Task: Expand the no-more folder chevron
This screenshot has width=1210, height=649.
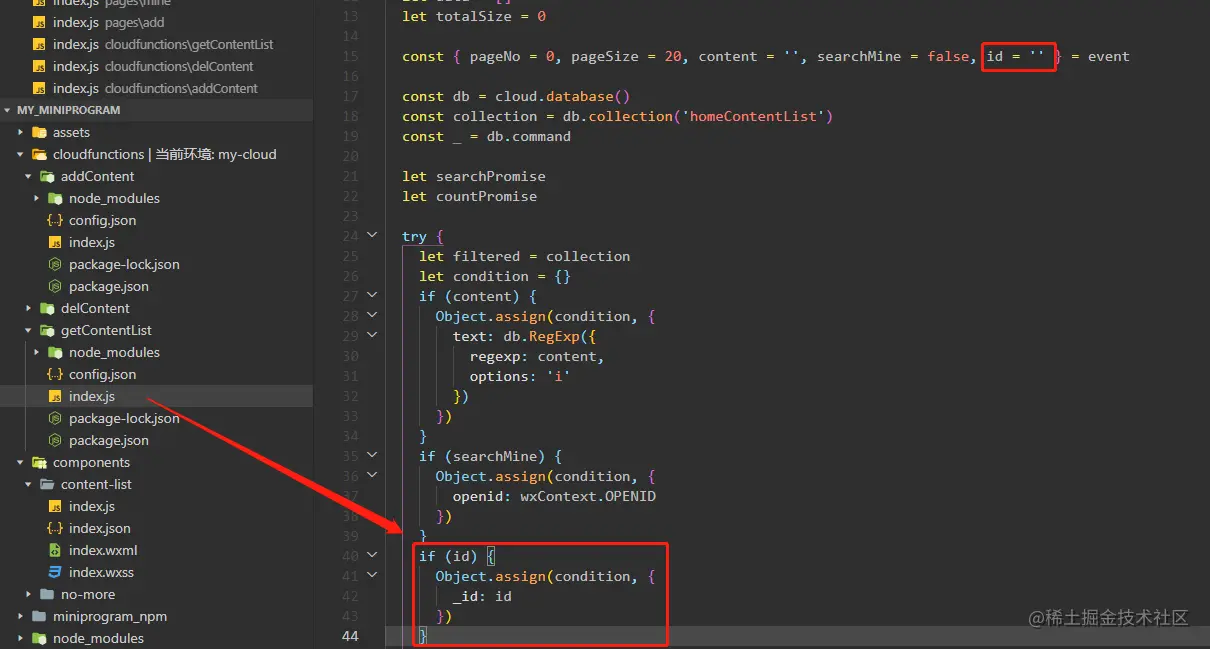Action: pos(29,594)
